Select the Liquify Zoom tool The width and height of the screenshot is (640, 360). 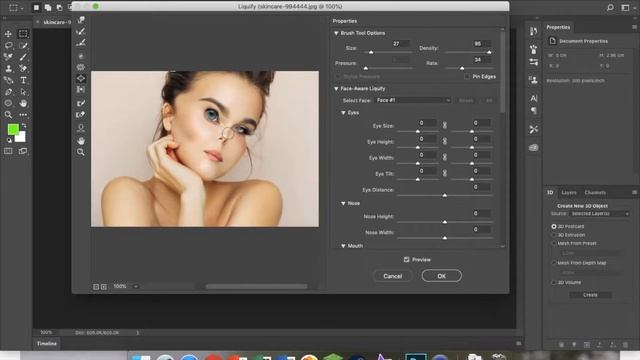coord(81,152)
